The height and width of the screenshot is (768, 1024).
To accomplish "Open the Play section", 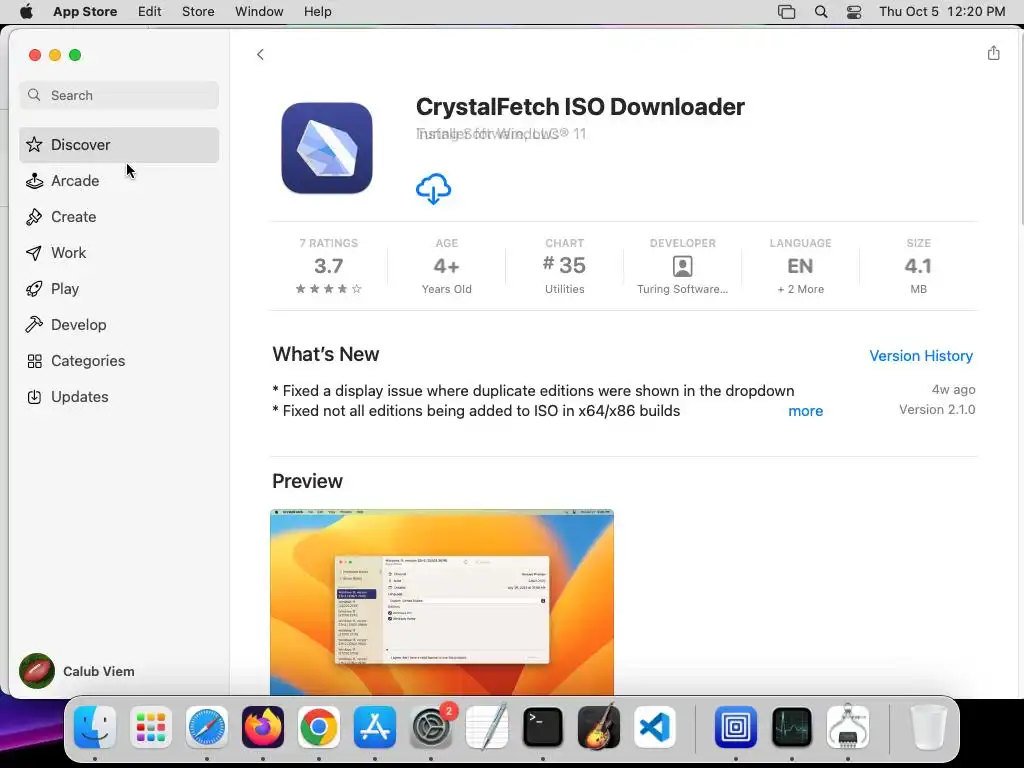I will coord(119,289).
